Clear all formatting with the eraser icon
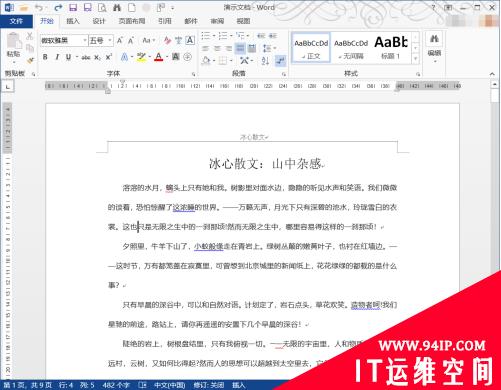The image size is (501, 390). 167,41
